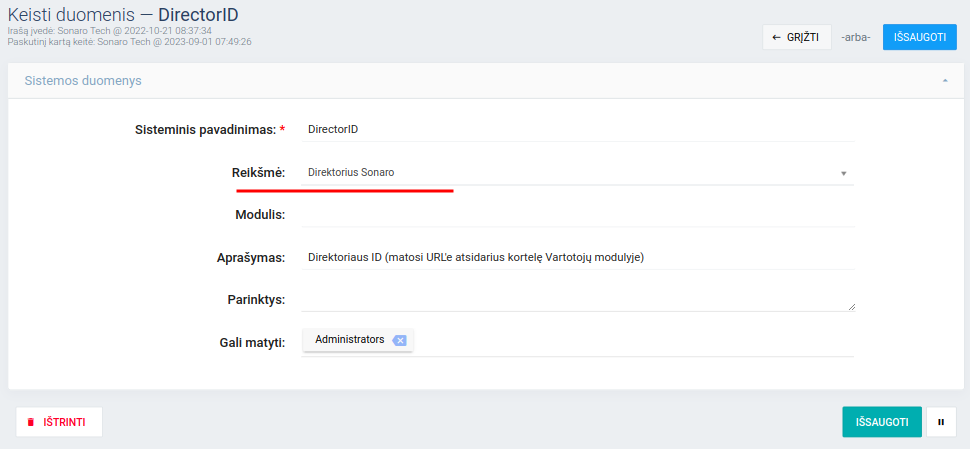Click the Reikšmė field label
The width and height of the screenshot is (970, 449).
[258, 173]
